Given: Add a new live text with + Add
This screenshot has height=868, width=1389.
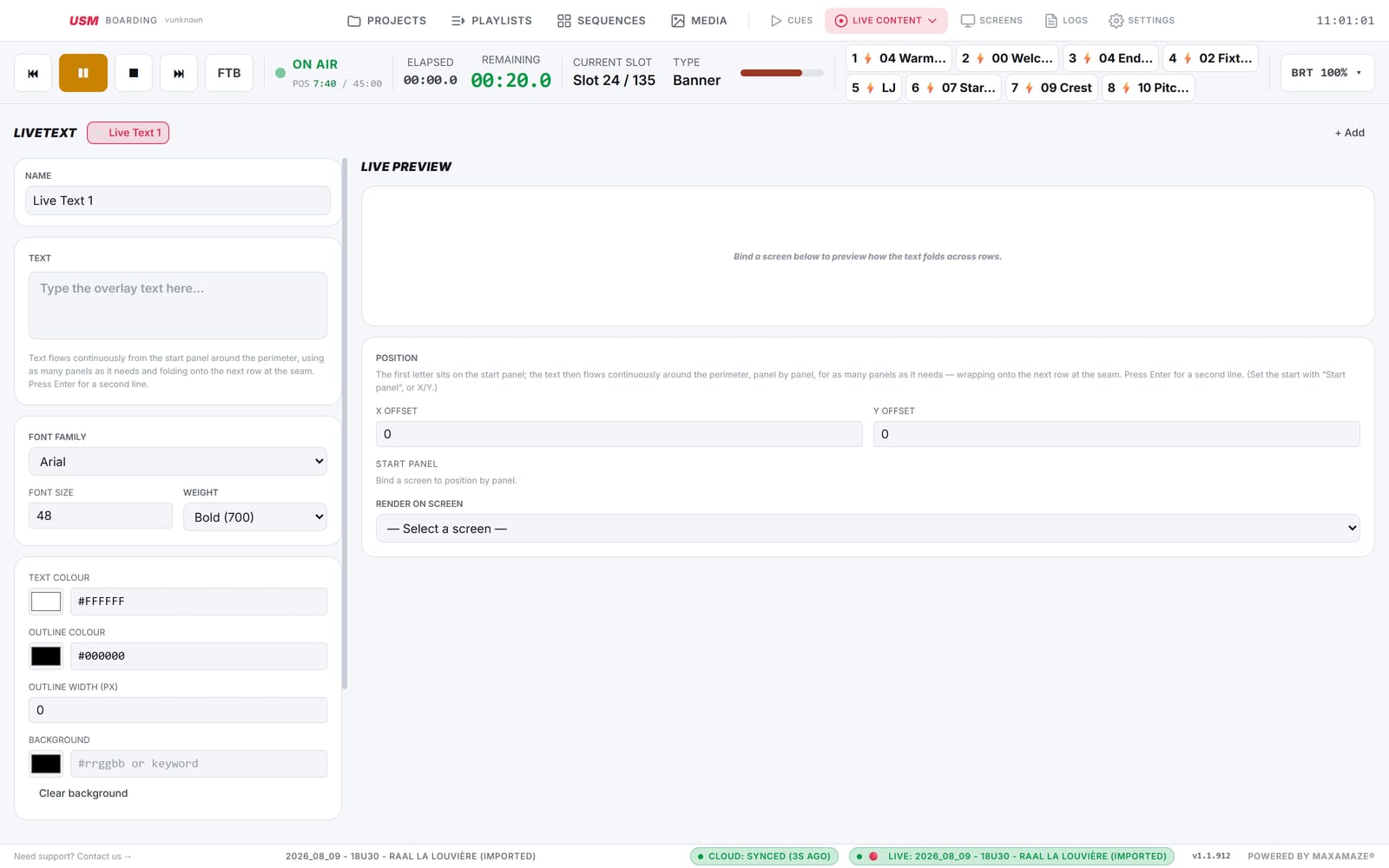Looking at the screenshot, I should click(1349, 133).
